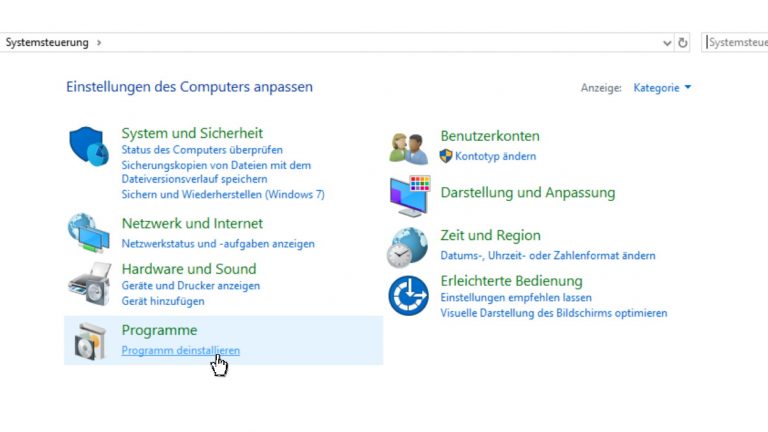Open Netzwerkstatus und -aufgaben anzeigen

[x=218, y=244]
